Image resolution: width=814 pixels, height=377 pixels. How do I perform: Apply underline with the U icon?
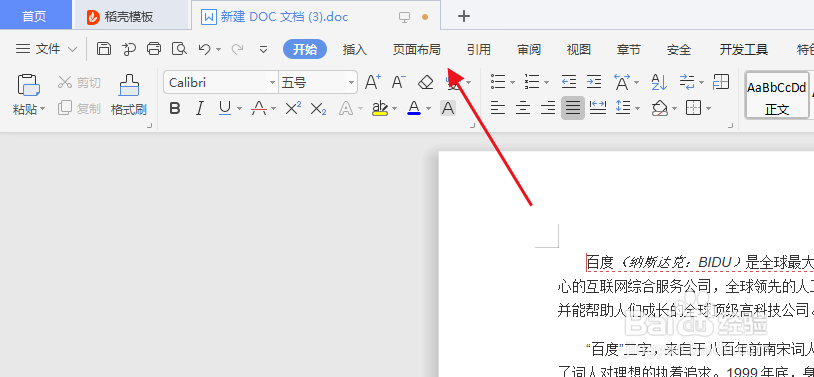pos(225,108)
